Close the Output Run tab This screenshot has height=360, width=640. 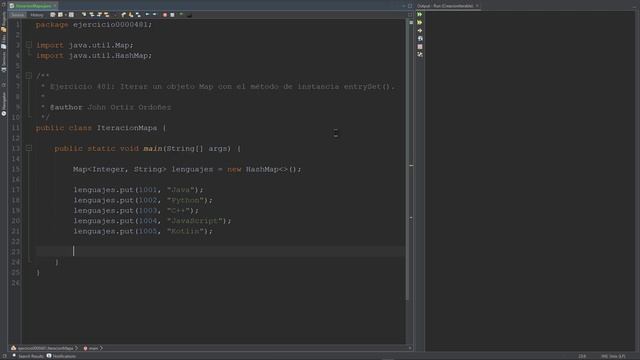[x=477, y=6]
